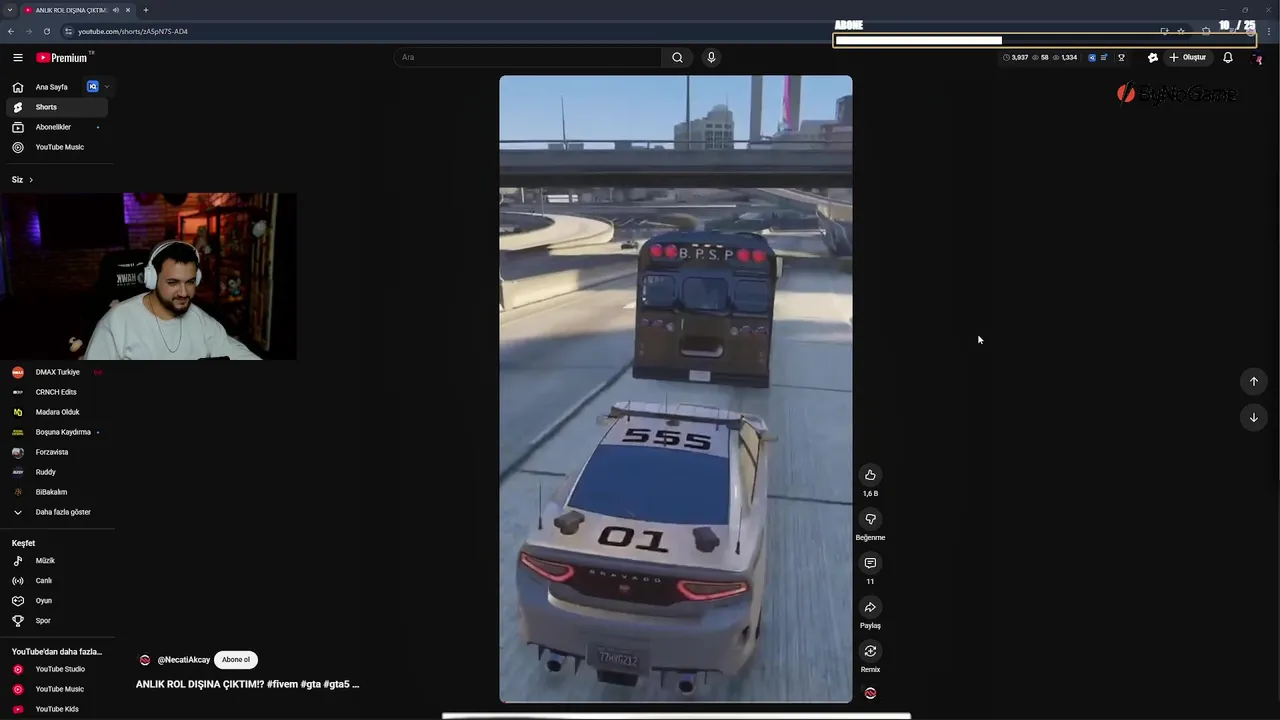
Task: Dislike the short via Beğenme button
Action: pos(870,519)
